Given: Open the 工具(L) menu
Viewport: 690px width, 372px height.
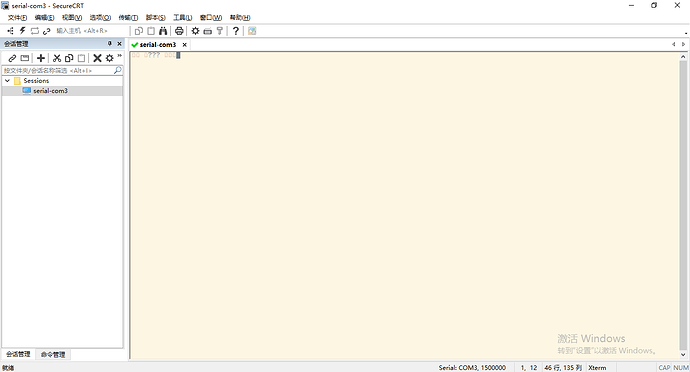Looking at the screenshot, I should click(x=182, y=18).
